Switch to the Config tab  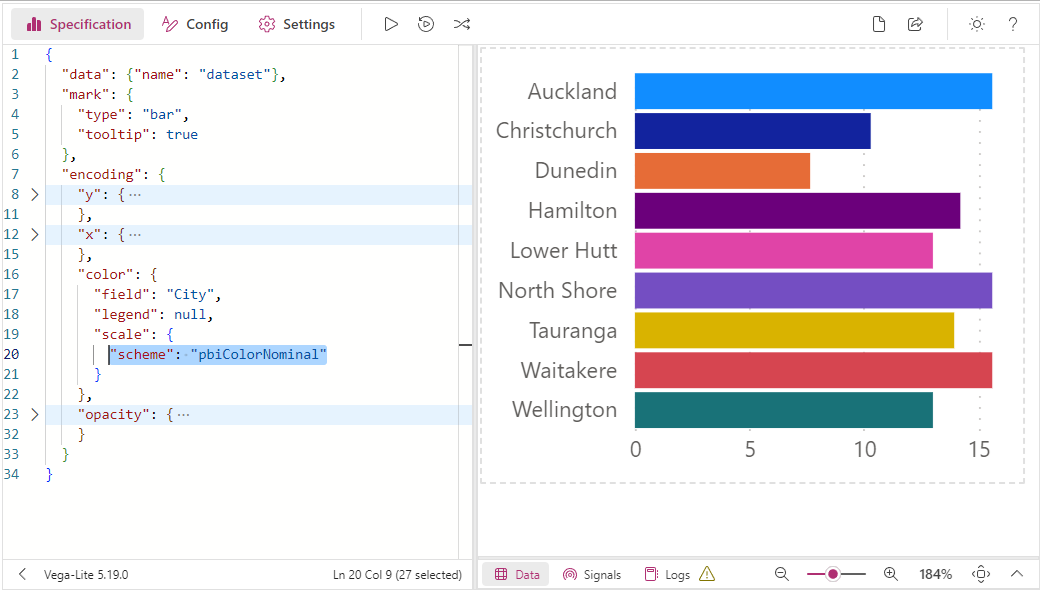195,25
